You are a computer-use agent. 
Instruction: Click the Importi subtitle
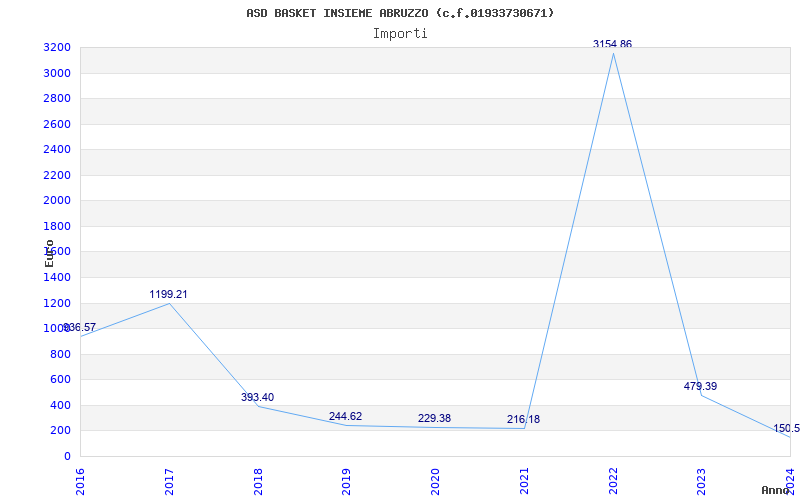(400, 34)
